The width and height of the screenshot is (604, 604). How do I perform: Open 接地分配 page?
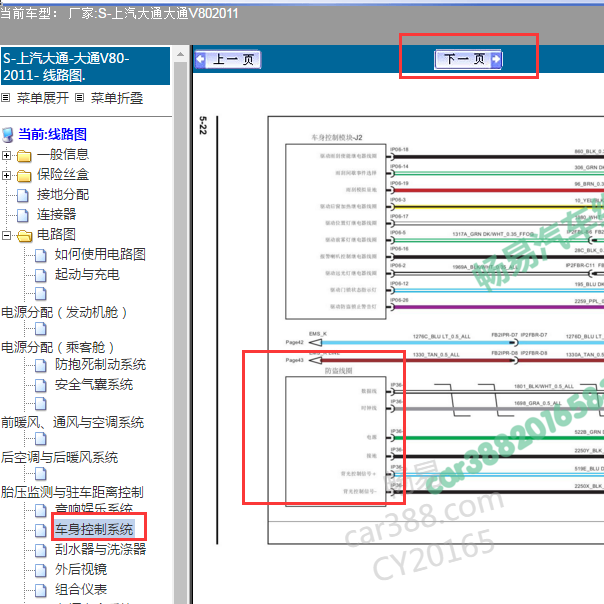coord(63,195)
